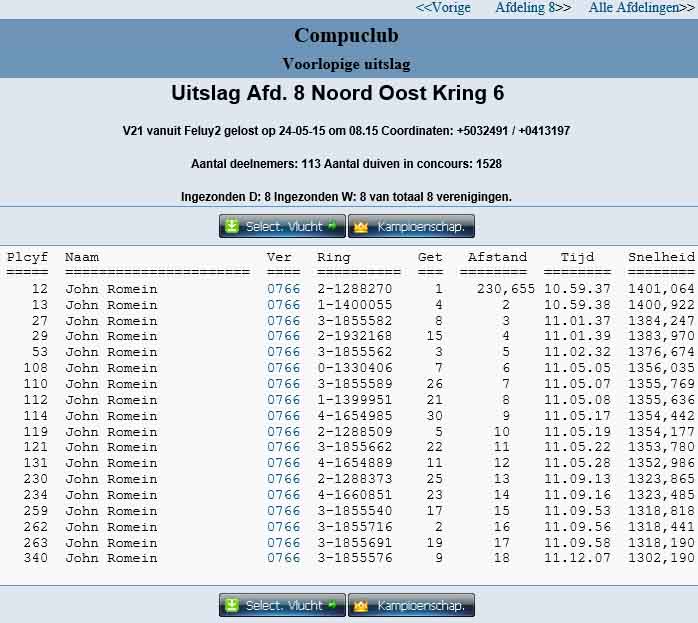
Task: Open club 0766 link in row Plcyf 262
Action: tap(284, 527)
